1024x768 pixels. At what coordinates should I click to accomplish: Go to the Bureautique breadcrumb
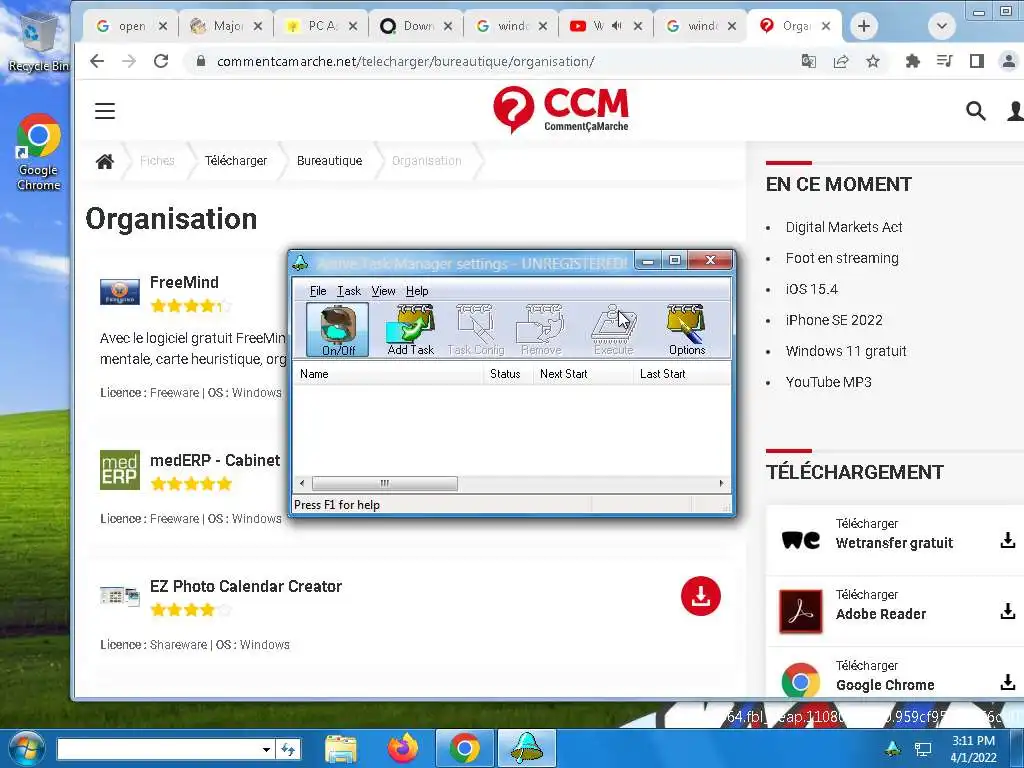coord(329,161)
